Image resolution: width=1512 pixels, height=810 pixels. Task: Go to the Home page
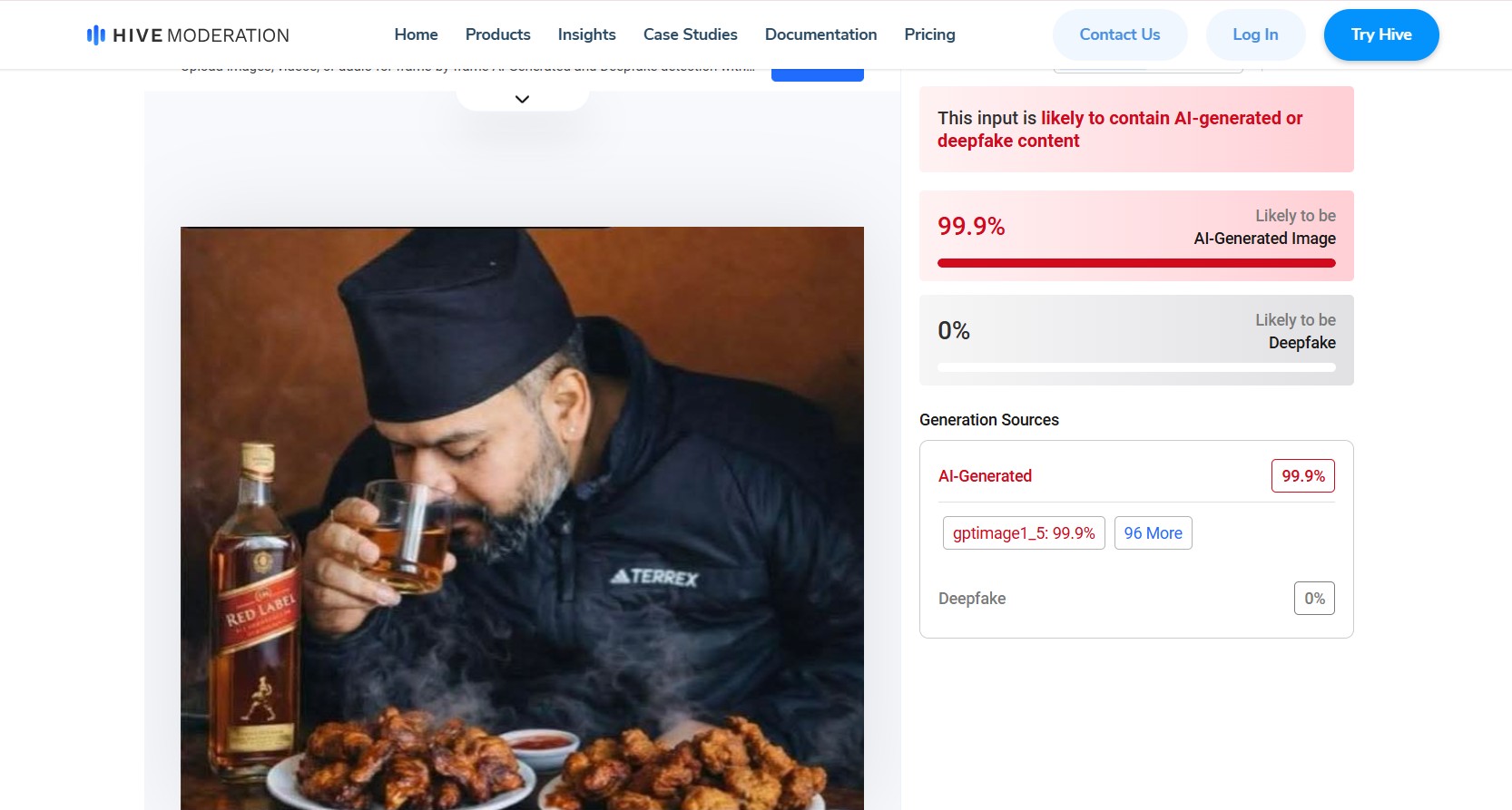(416, 34)
